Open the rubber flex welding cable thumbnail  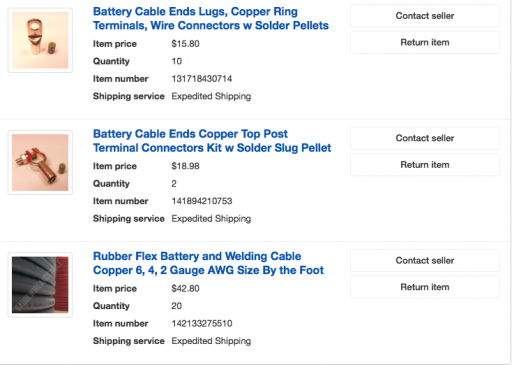[40, 285]
